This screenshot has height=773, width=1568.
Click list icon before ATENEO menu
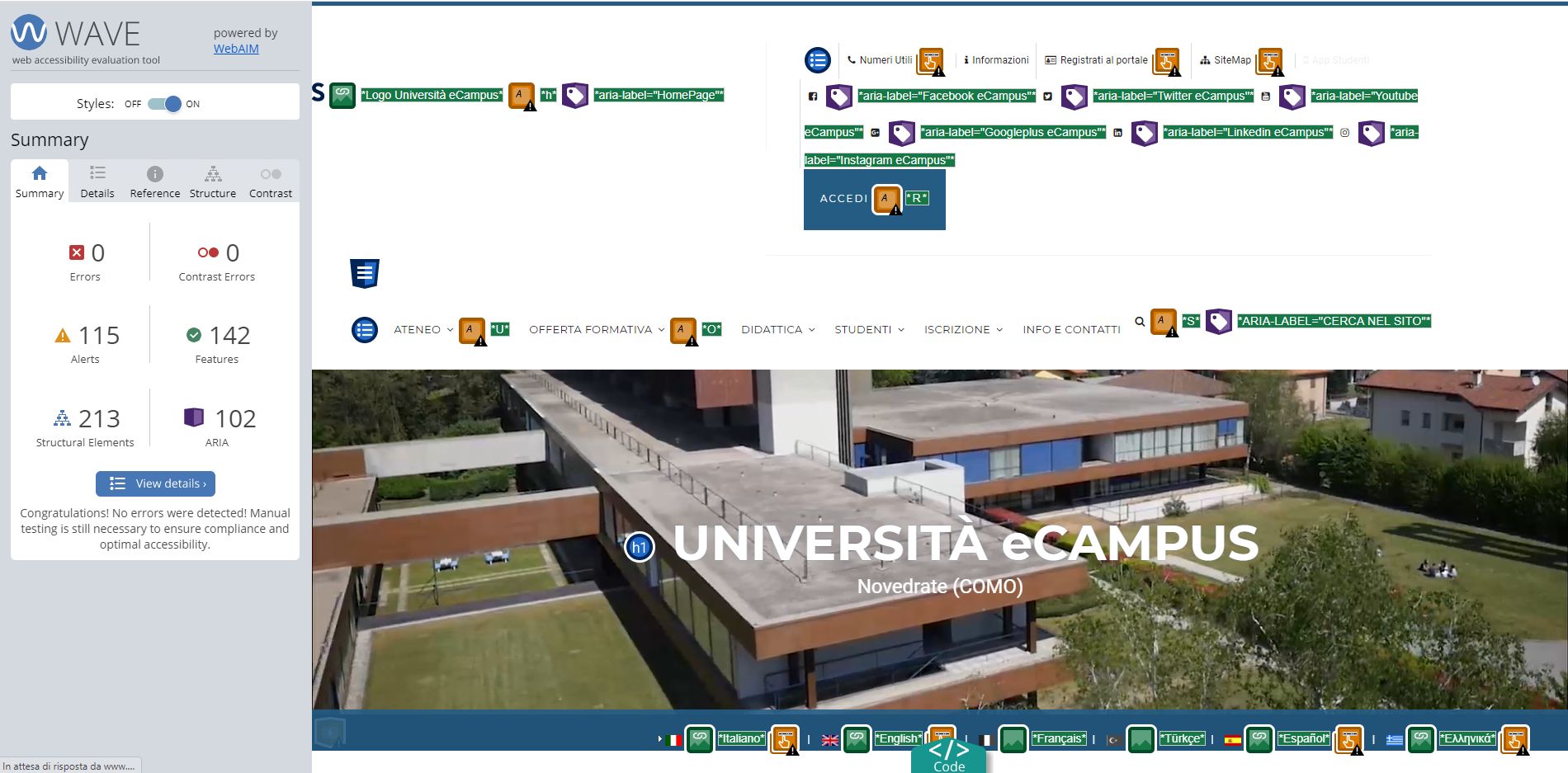pos(365,330)
